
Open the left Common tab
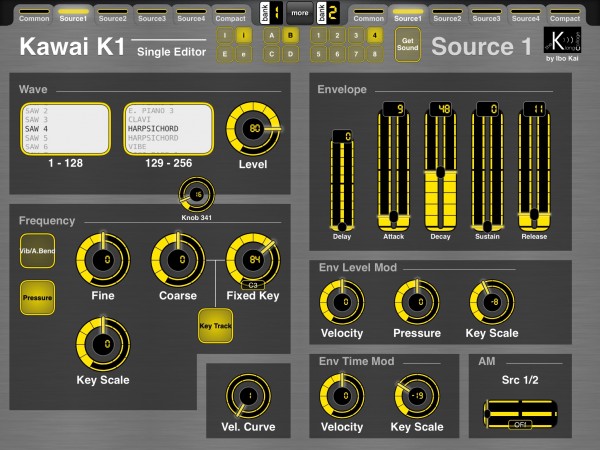(x=34, y=15)
